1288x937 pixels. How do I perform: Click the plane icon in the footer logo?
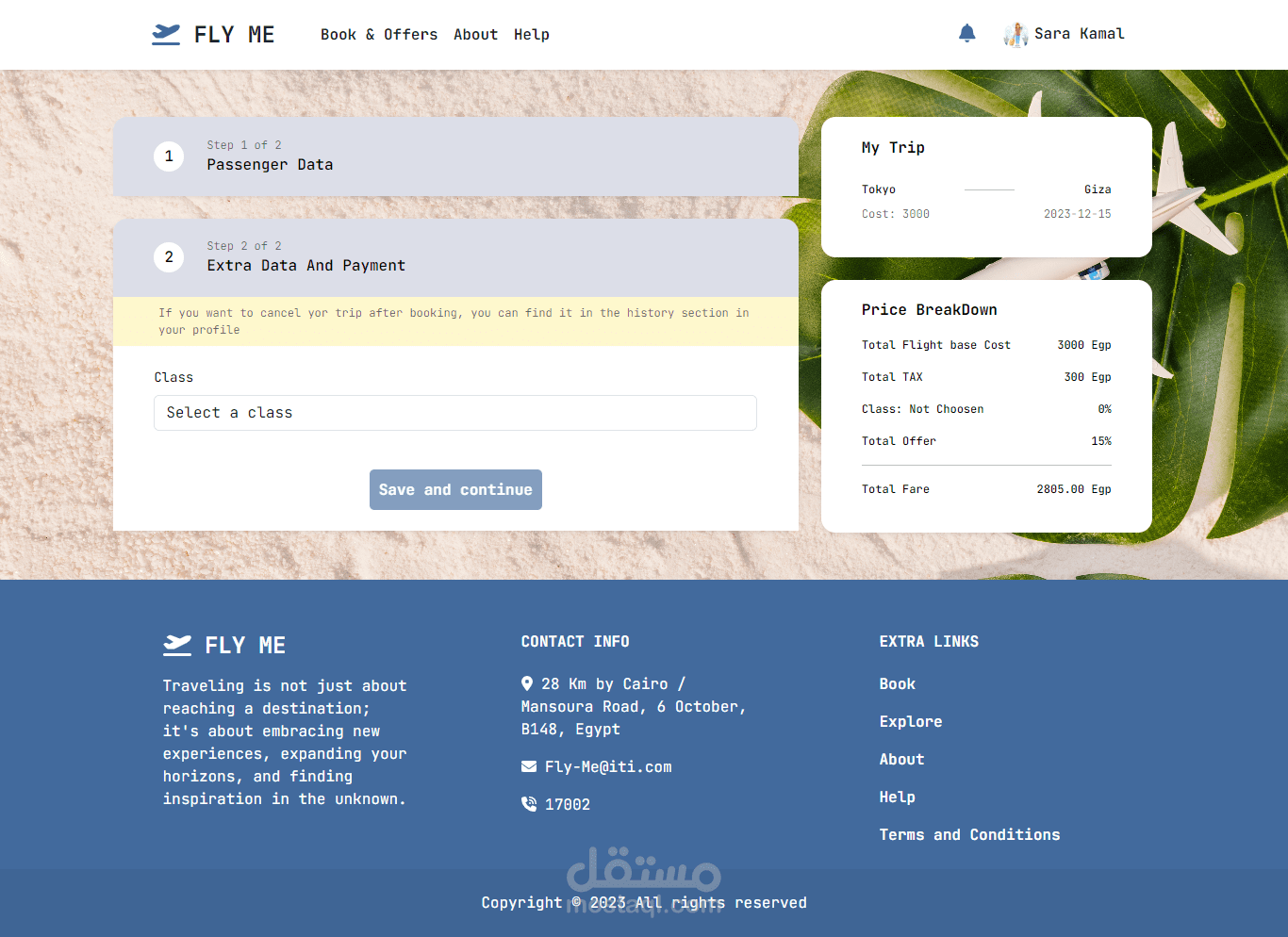coord(177,645)
